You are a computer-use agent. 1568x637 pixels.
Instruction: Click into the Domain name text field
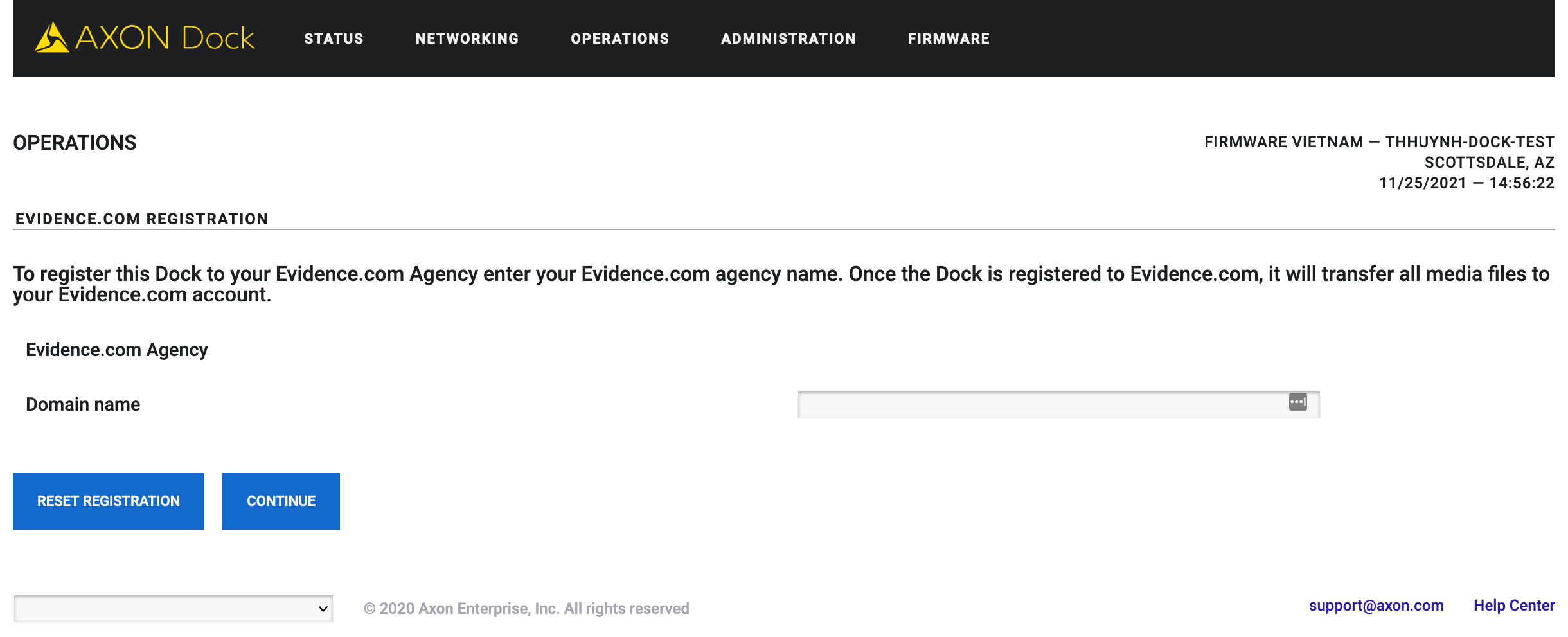point(1058,404)
